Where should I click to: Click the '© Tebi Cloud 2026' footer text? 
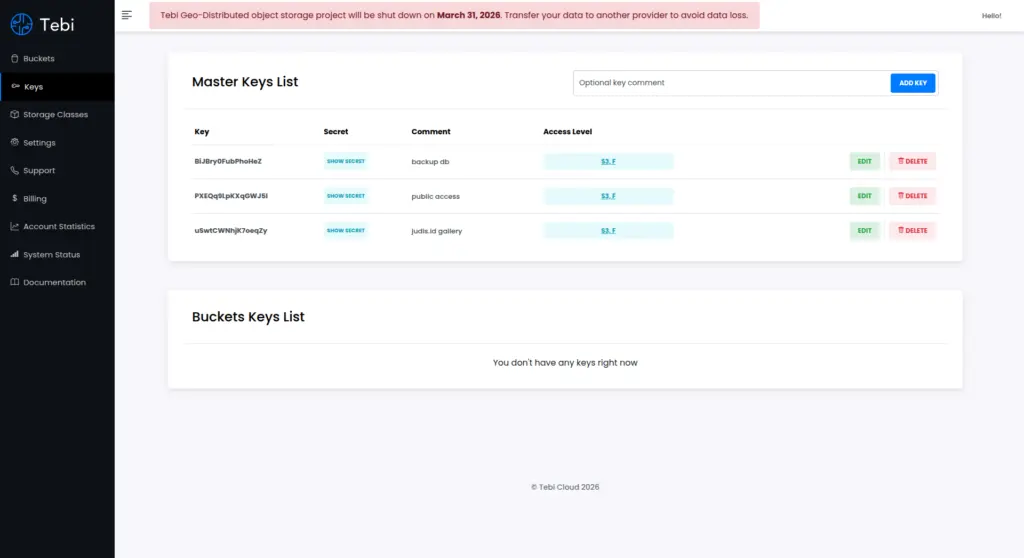tap(565, 487)
